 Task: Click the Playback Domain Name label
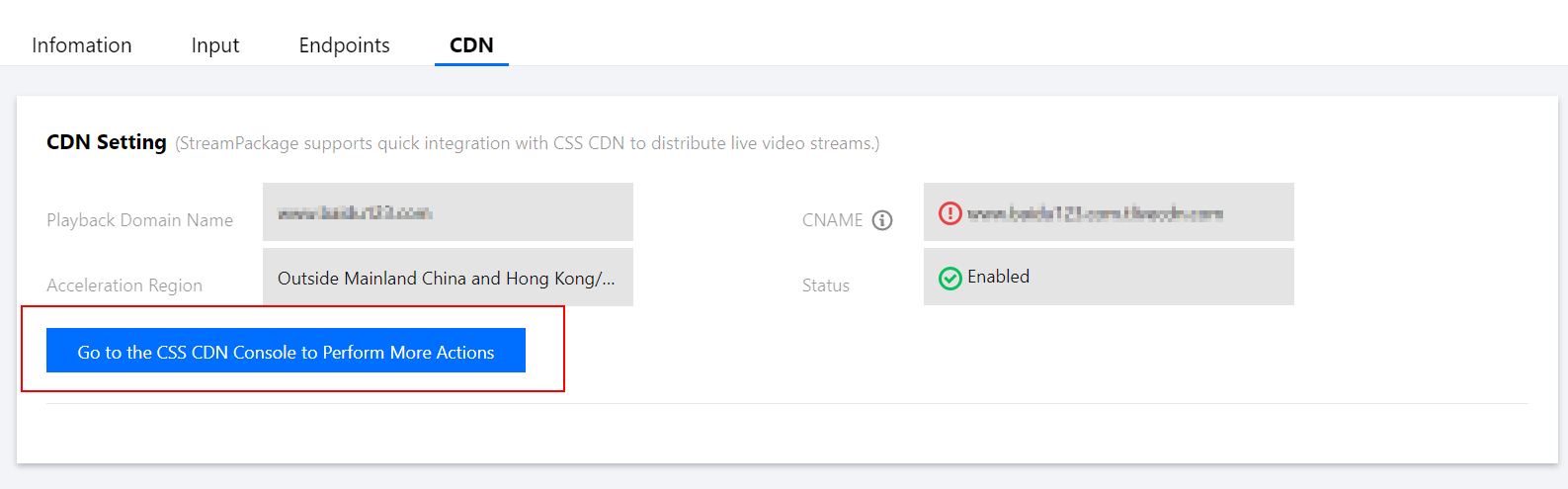coord(140,220)
